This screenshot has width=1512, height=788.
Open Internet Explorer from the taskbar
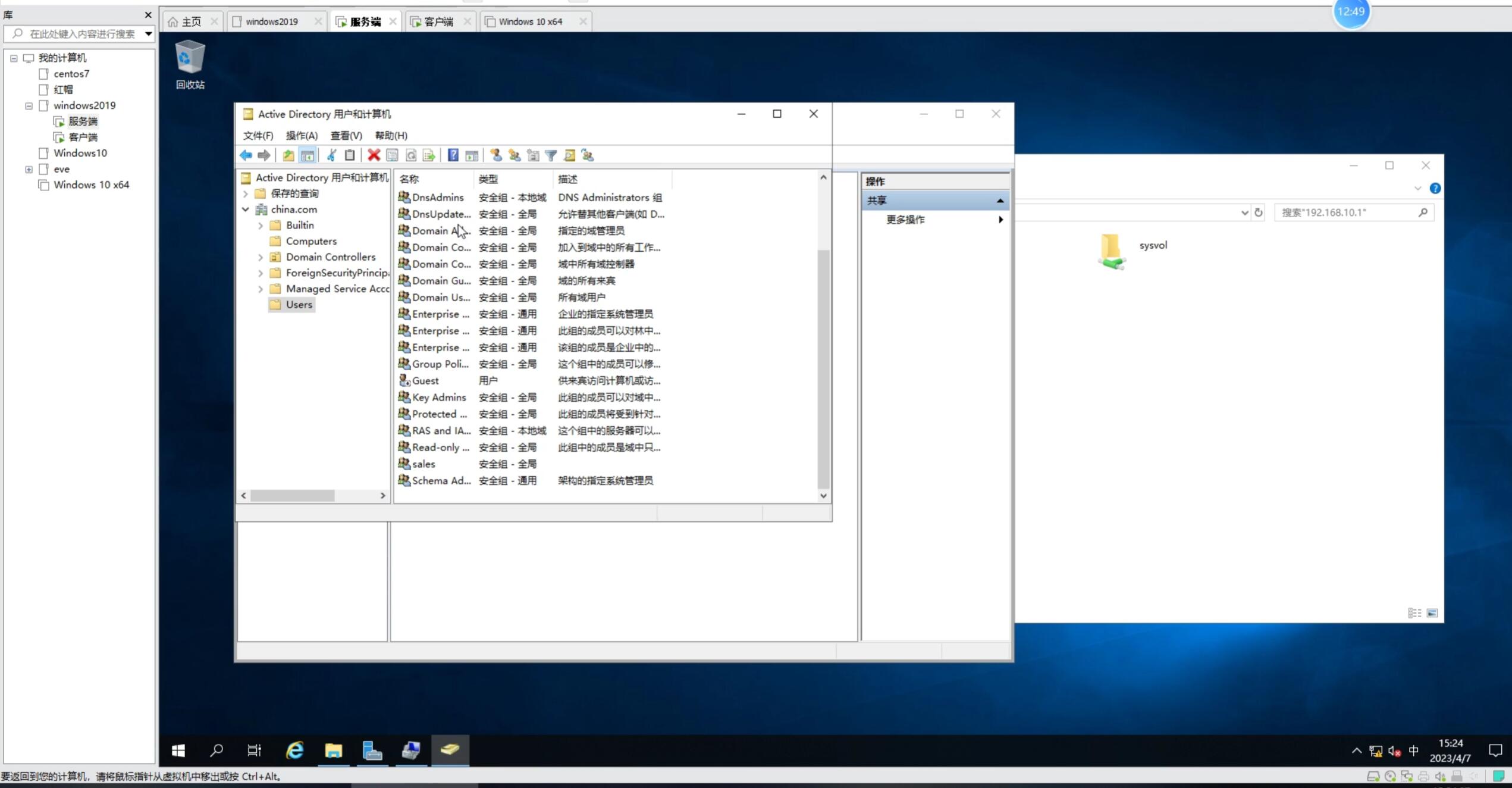pyautogui.click(x=294, y=751)
